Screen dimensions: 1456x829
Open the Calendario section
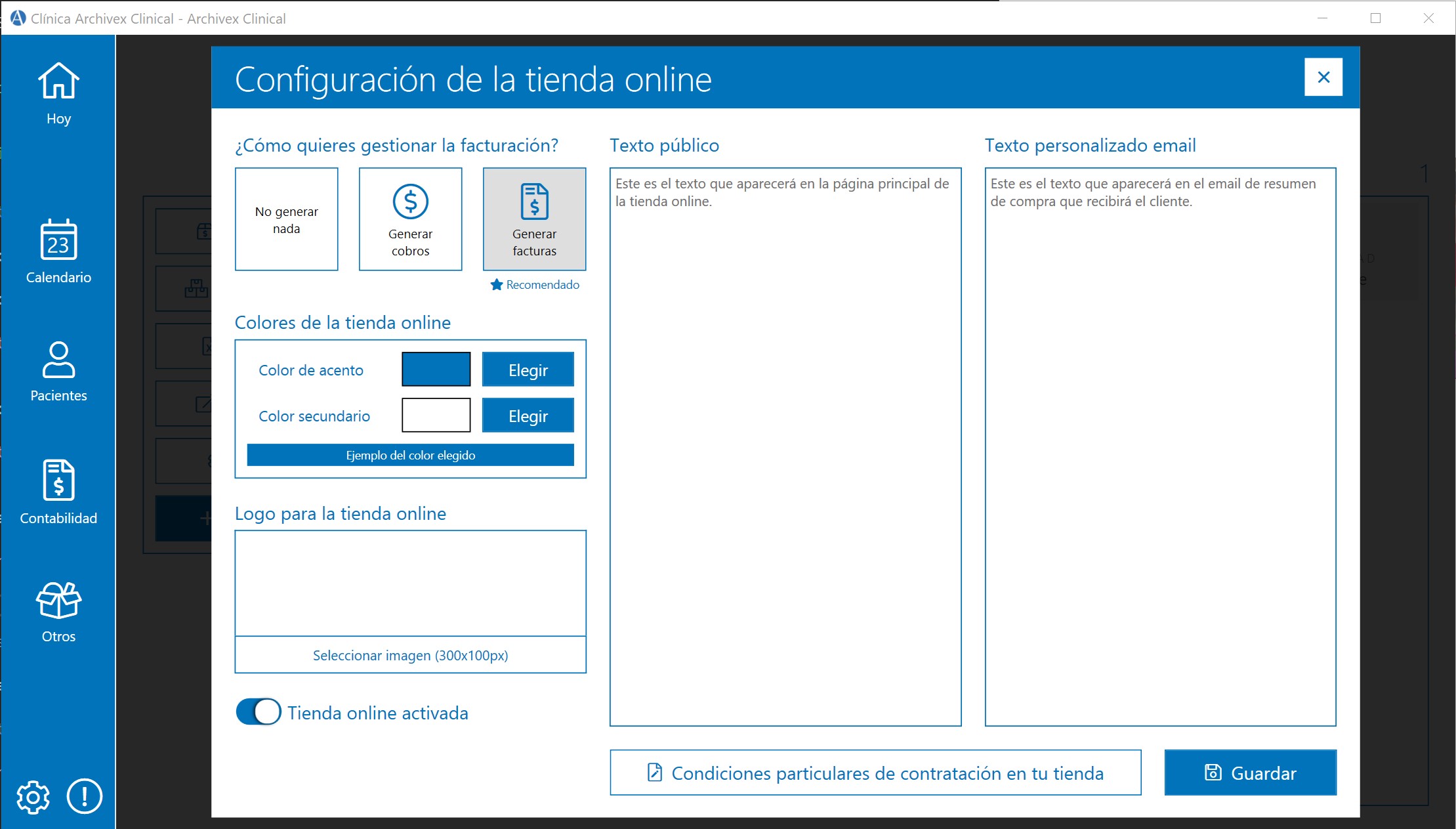tap(58, 250)
